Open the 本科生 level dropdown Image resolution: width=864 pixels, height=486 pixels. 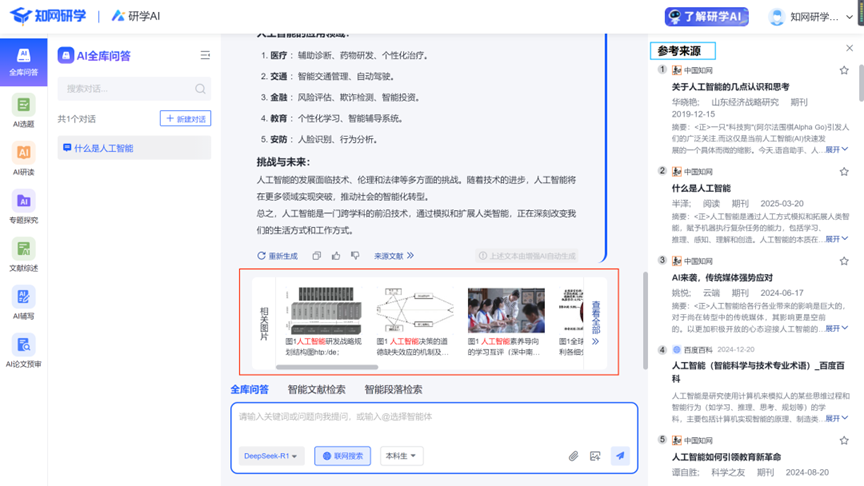[401, 456]
